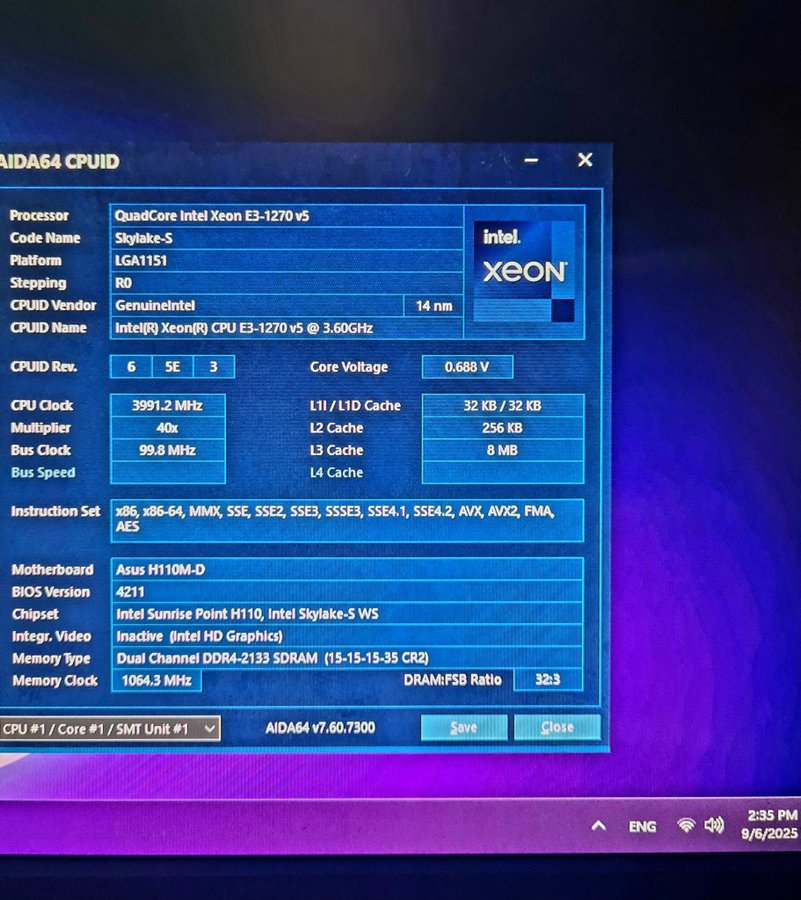This screenshot has height=900, width=801.
Task: Click the AIDA64 v7.60.7300 version text
Action: click(320, 728)
